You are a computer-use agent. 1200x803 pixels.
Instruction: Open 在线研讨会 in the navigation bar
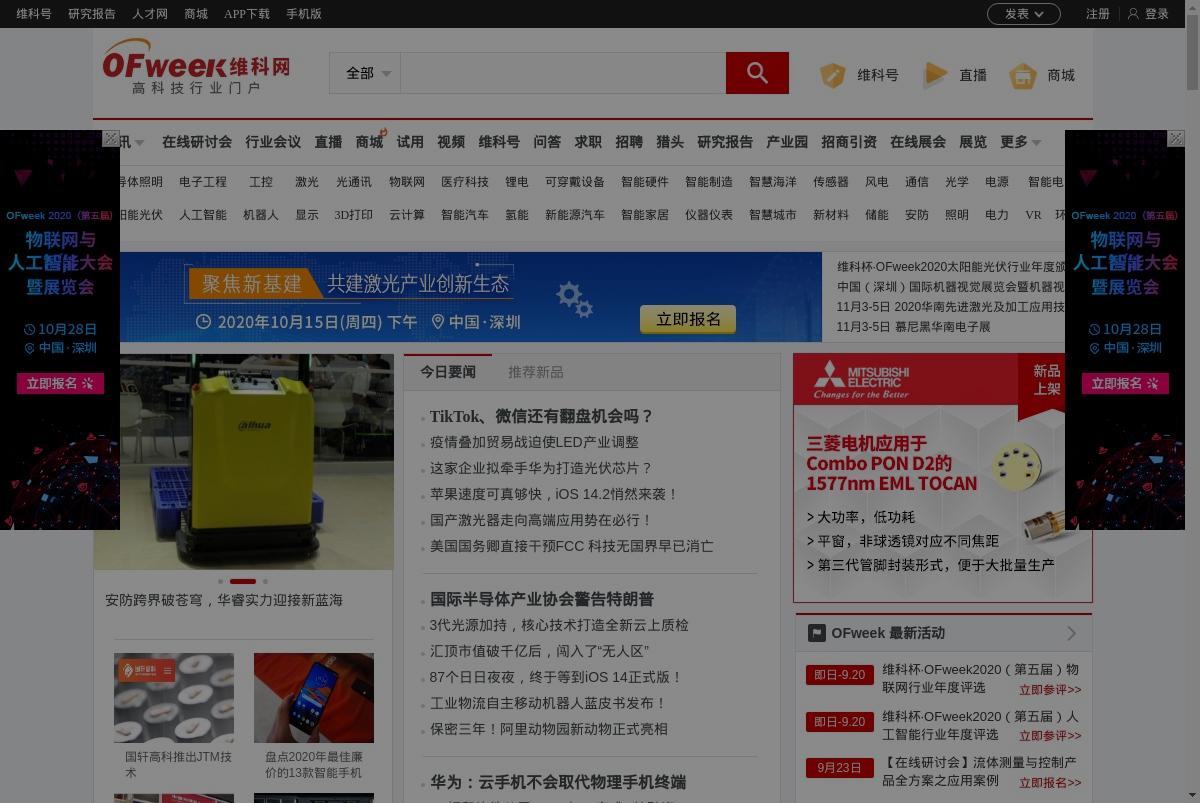coord(197,142)
